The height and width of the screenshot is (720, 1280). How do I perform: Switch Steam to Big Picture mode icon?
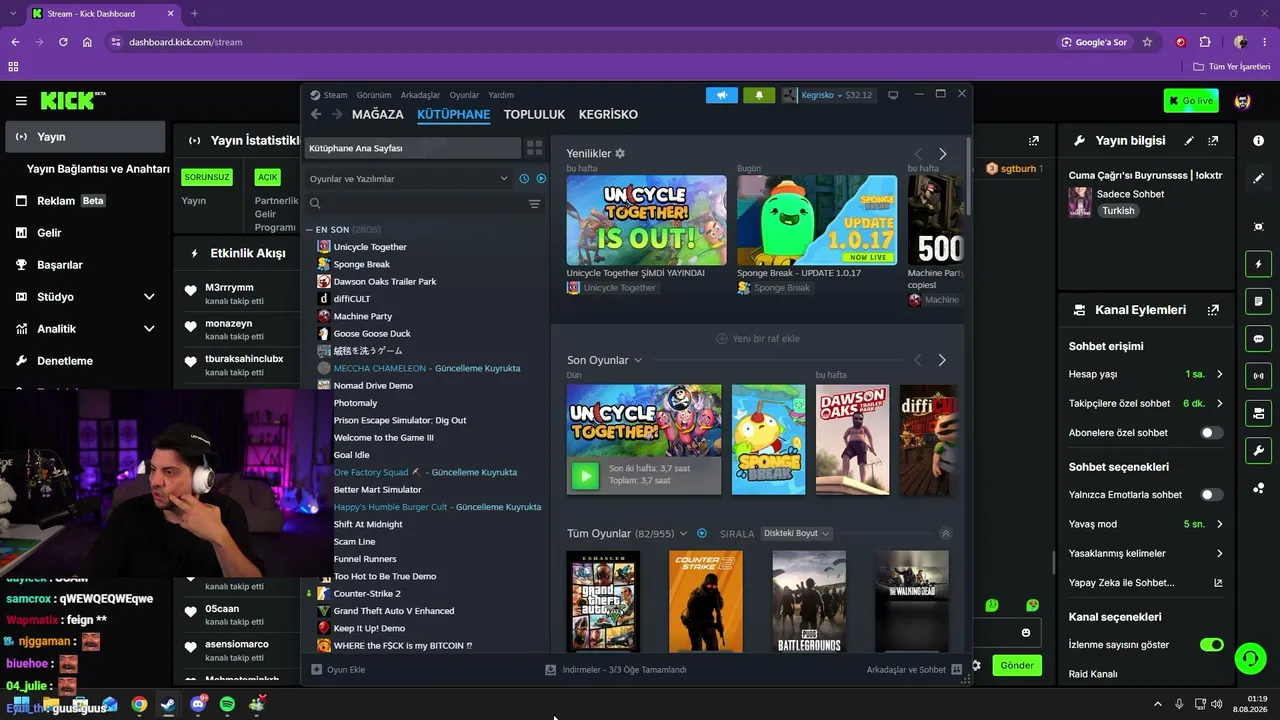[893, 95]
